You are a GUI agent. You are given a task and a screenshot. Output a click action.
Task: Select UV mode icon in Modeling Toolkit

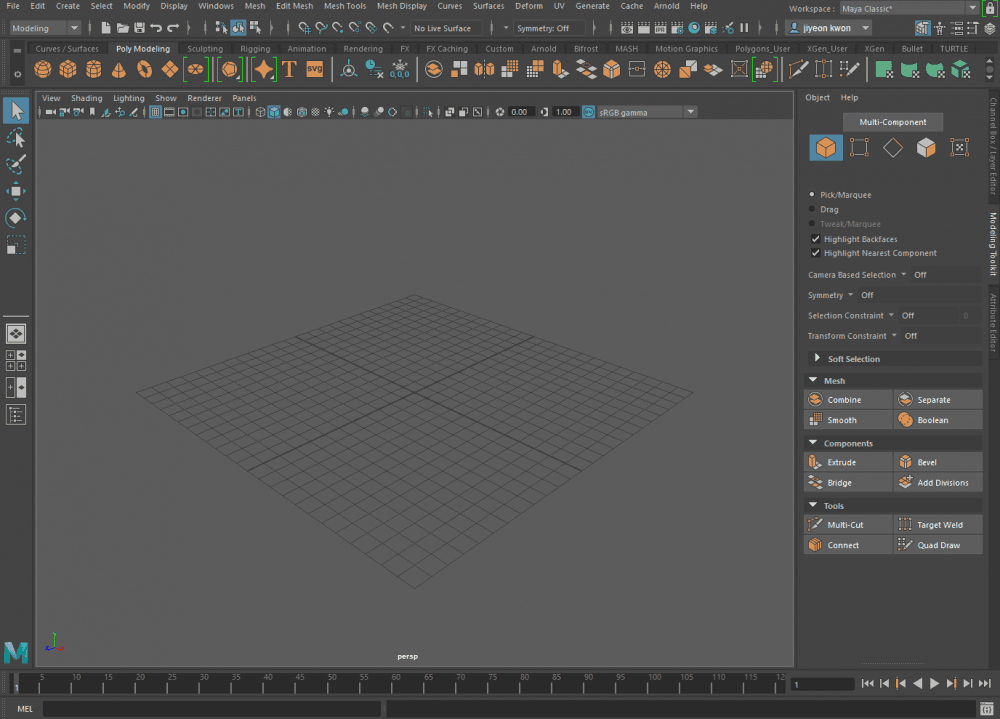(959, 147)
